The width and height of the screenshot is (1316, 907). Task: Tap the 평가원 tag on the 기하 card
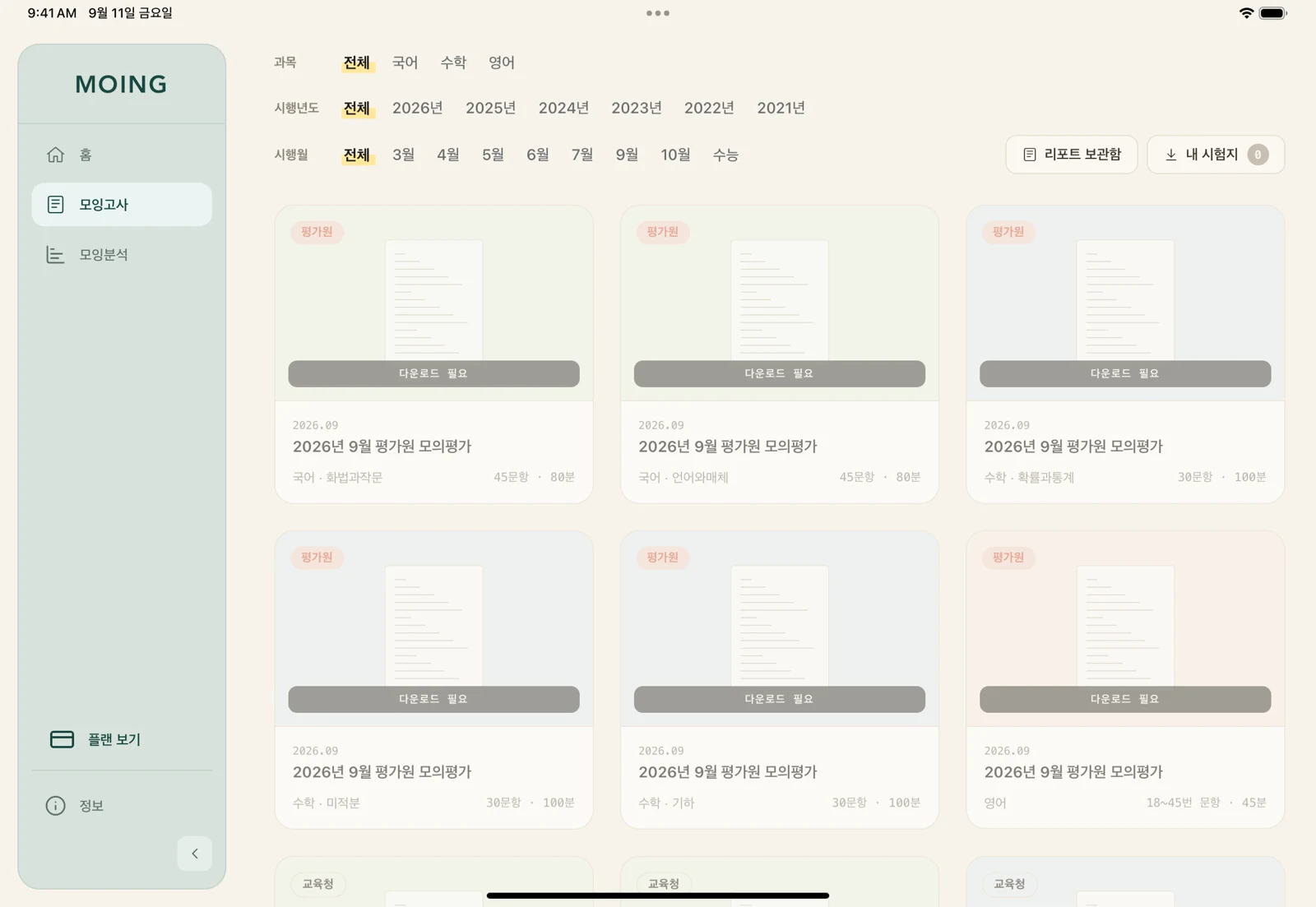click(663, 558)
